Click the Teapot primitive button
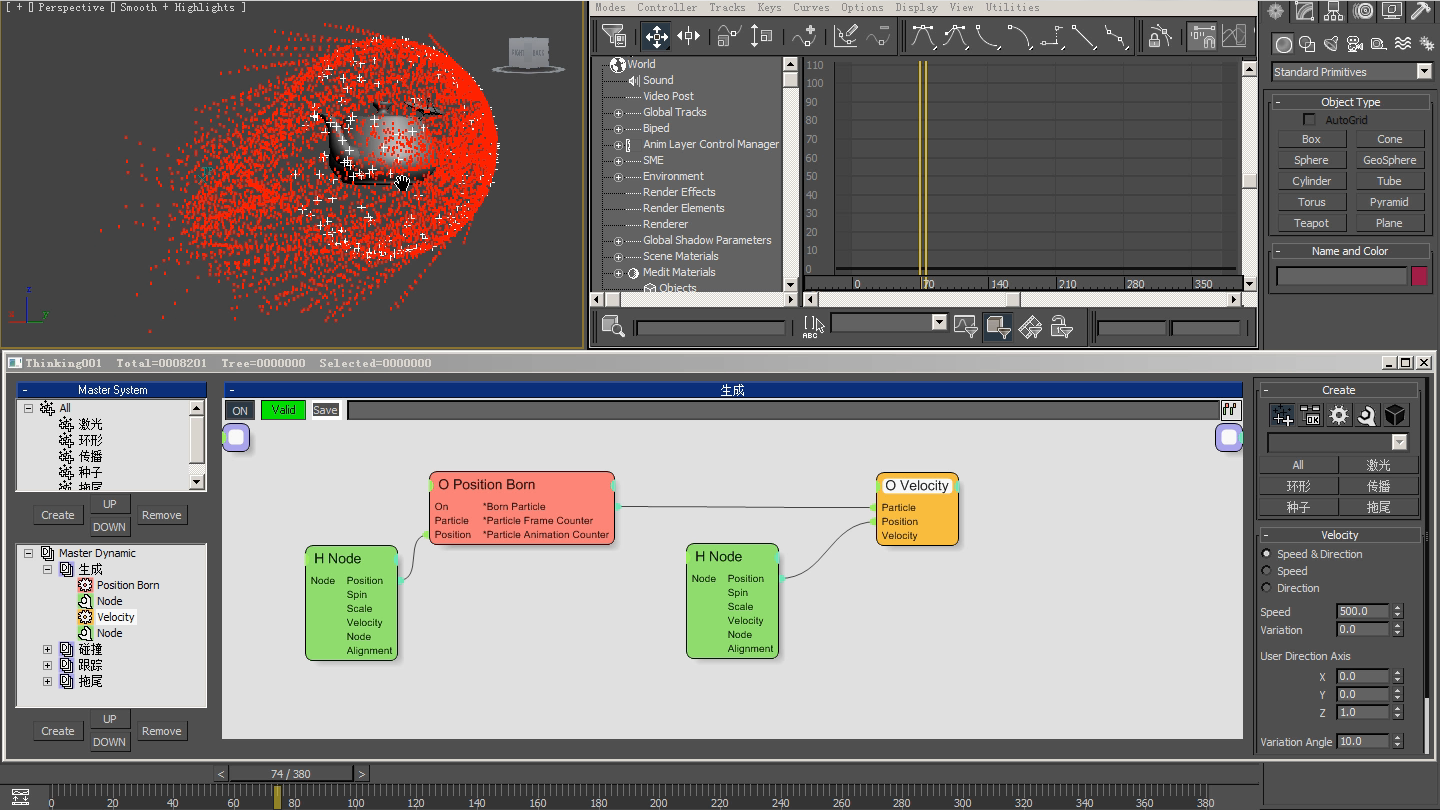 (1311, 223)
